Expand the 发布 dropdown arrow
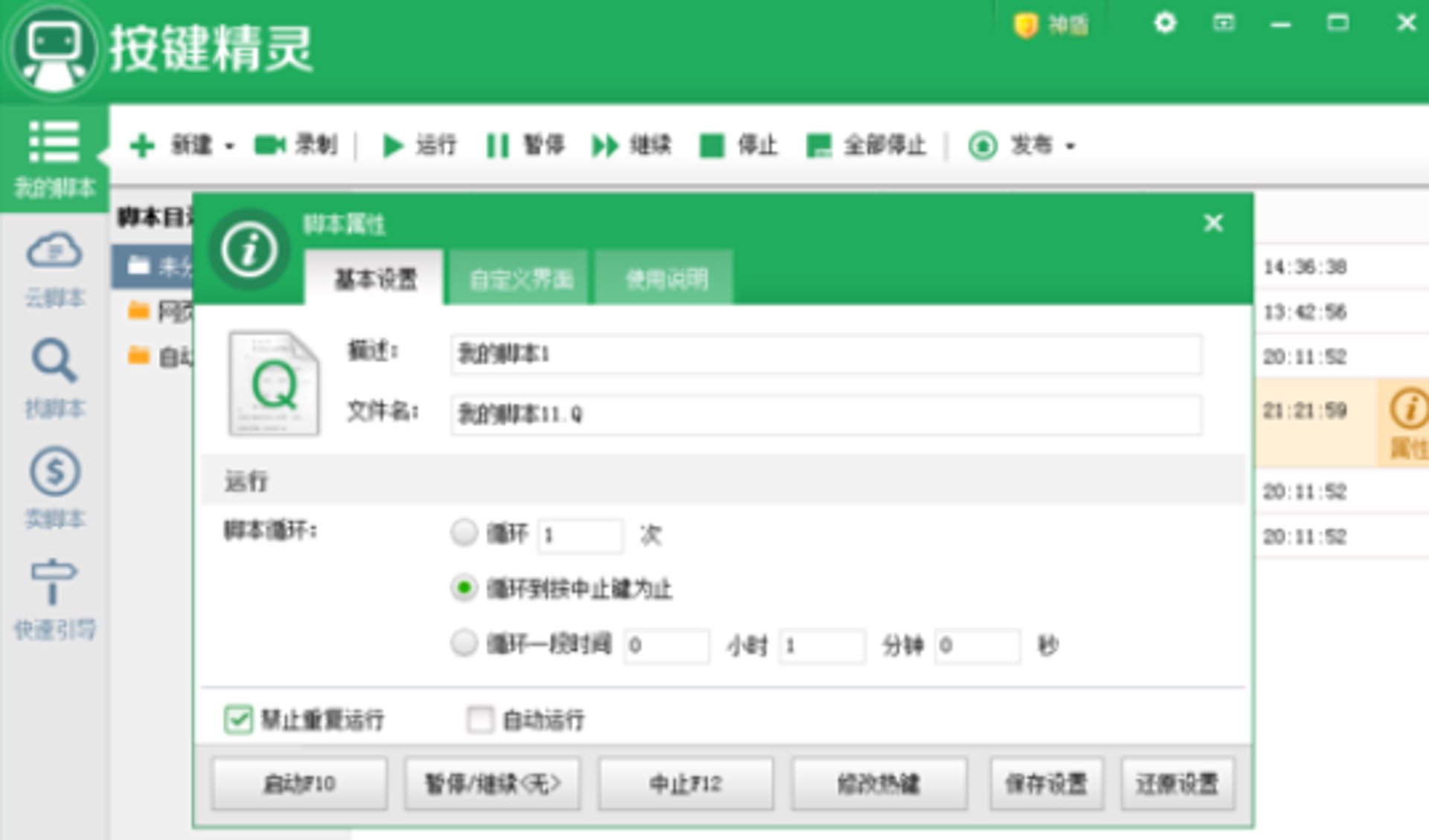This screenshot has width=1429, height=840. (1070, 146)
